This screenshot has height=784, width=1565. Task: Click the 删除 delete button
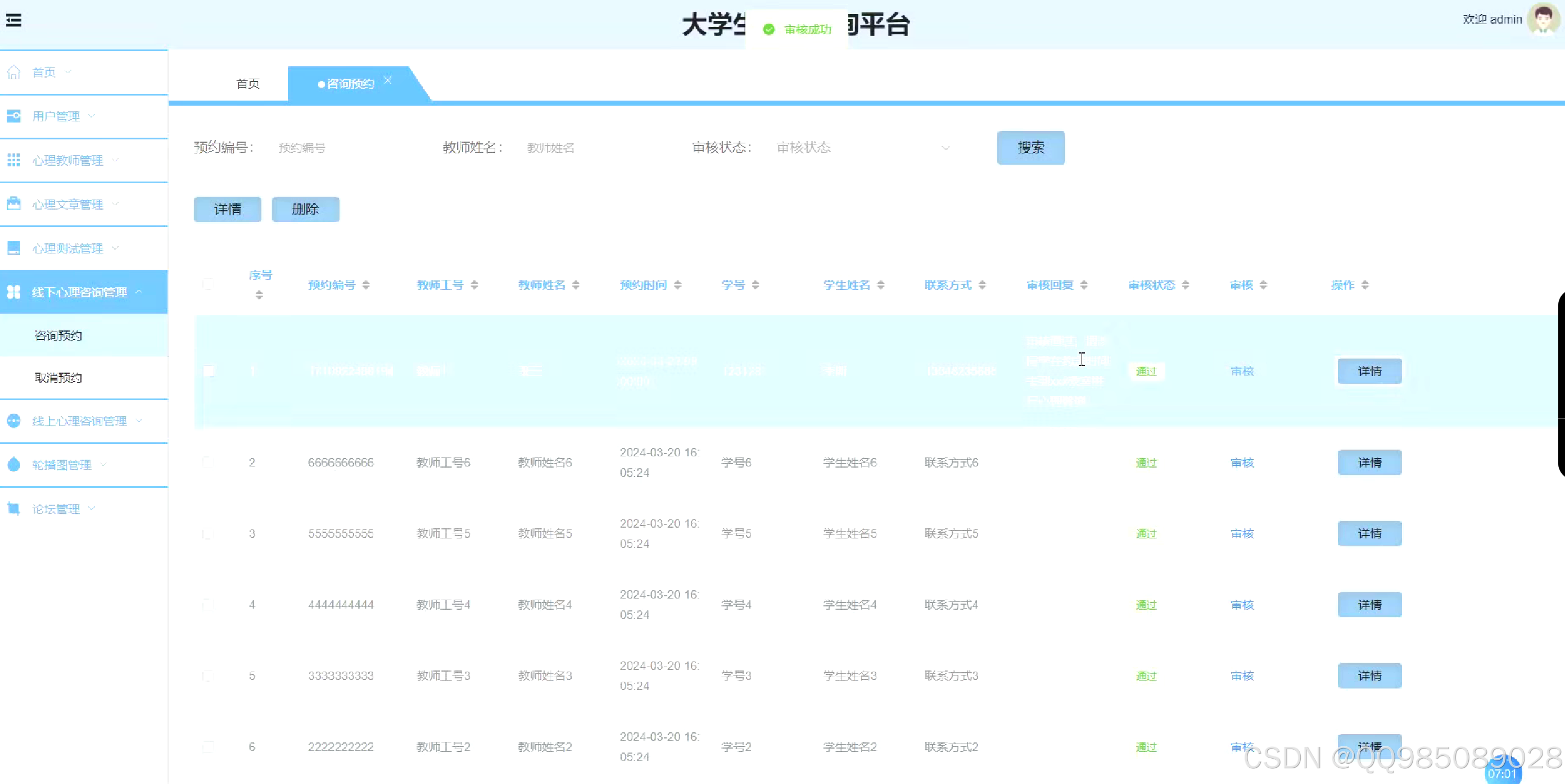tap(306, 209)
